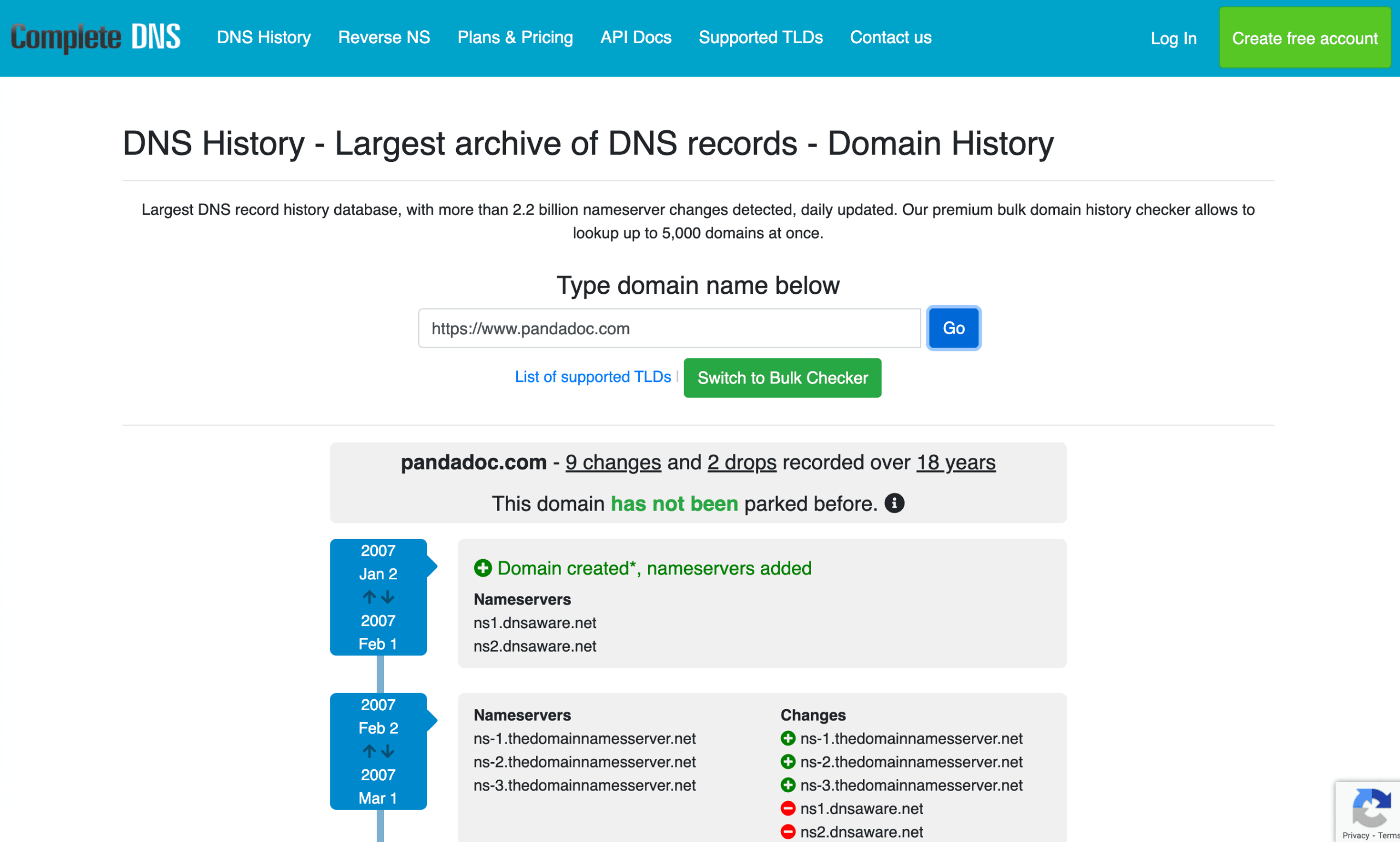View Supported TLDs in navbar
Viewport: 1400px width, 842px height.
760,37
